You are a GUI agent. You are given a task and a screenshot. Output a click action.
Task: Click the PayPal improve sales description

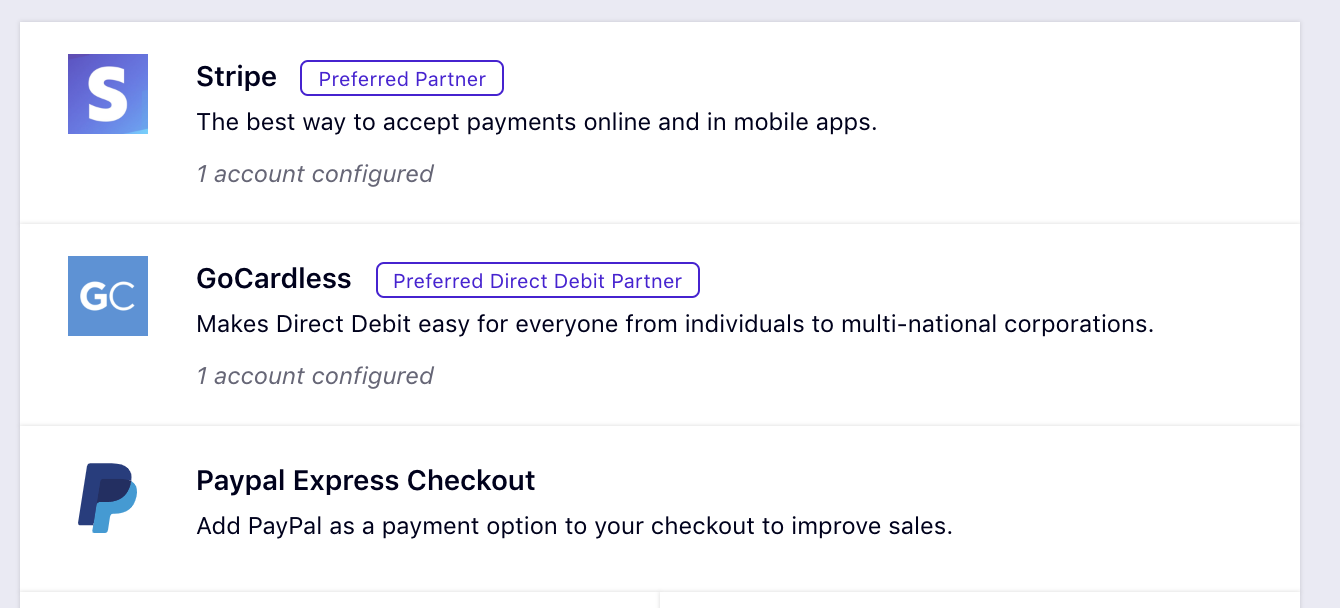[575, 526]
